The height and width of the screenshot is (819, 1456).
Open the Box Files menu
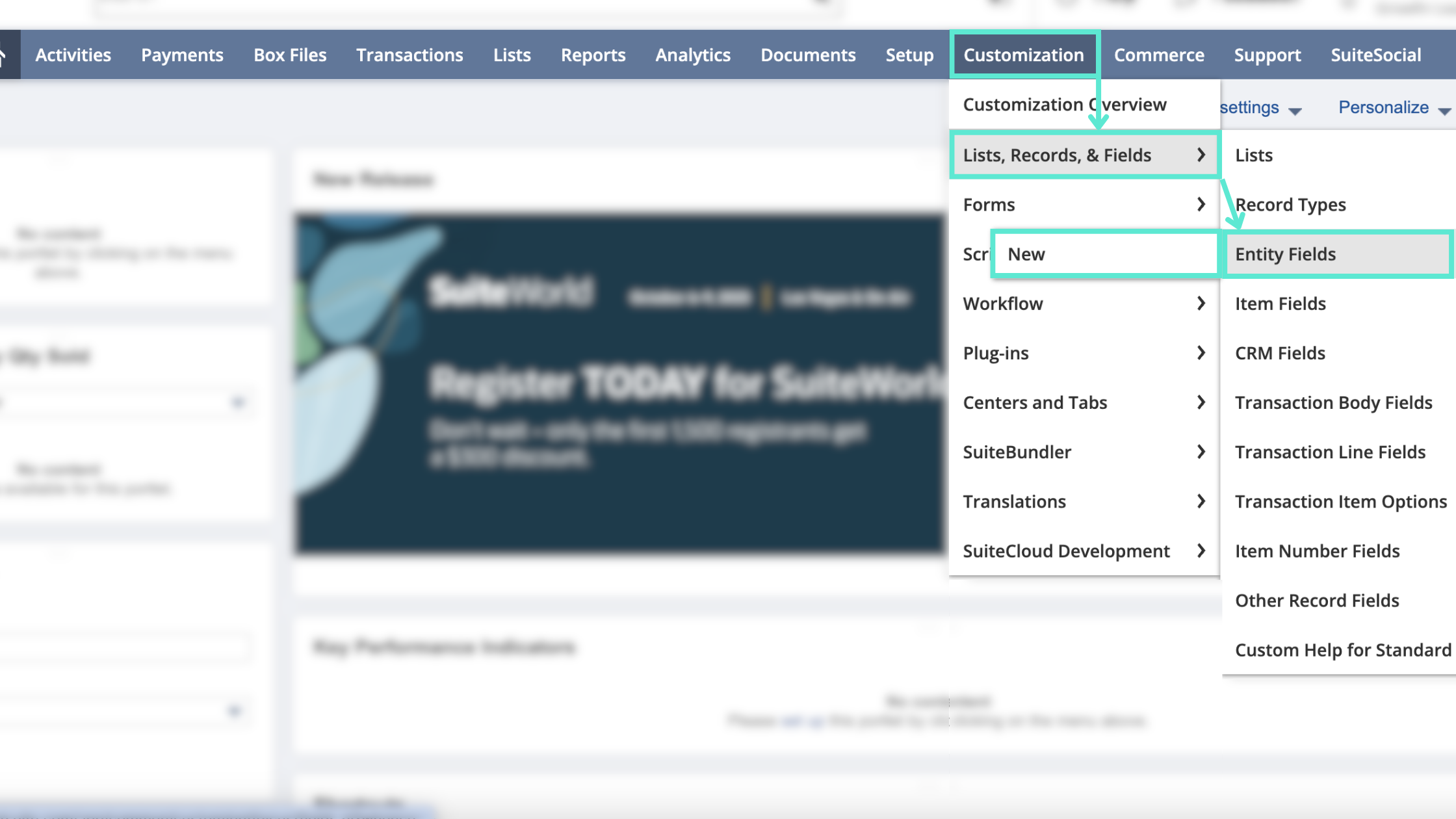pos(290,55)
